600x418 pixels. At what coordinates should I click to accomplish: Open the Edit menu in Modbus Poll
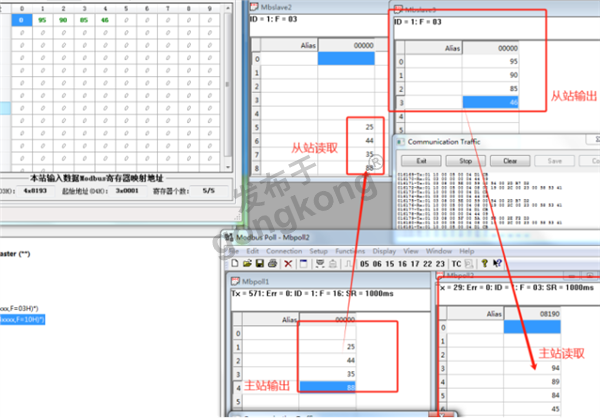[253, 251]
